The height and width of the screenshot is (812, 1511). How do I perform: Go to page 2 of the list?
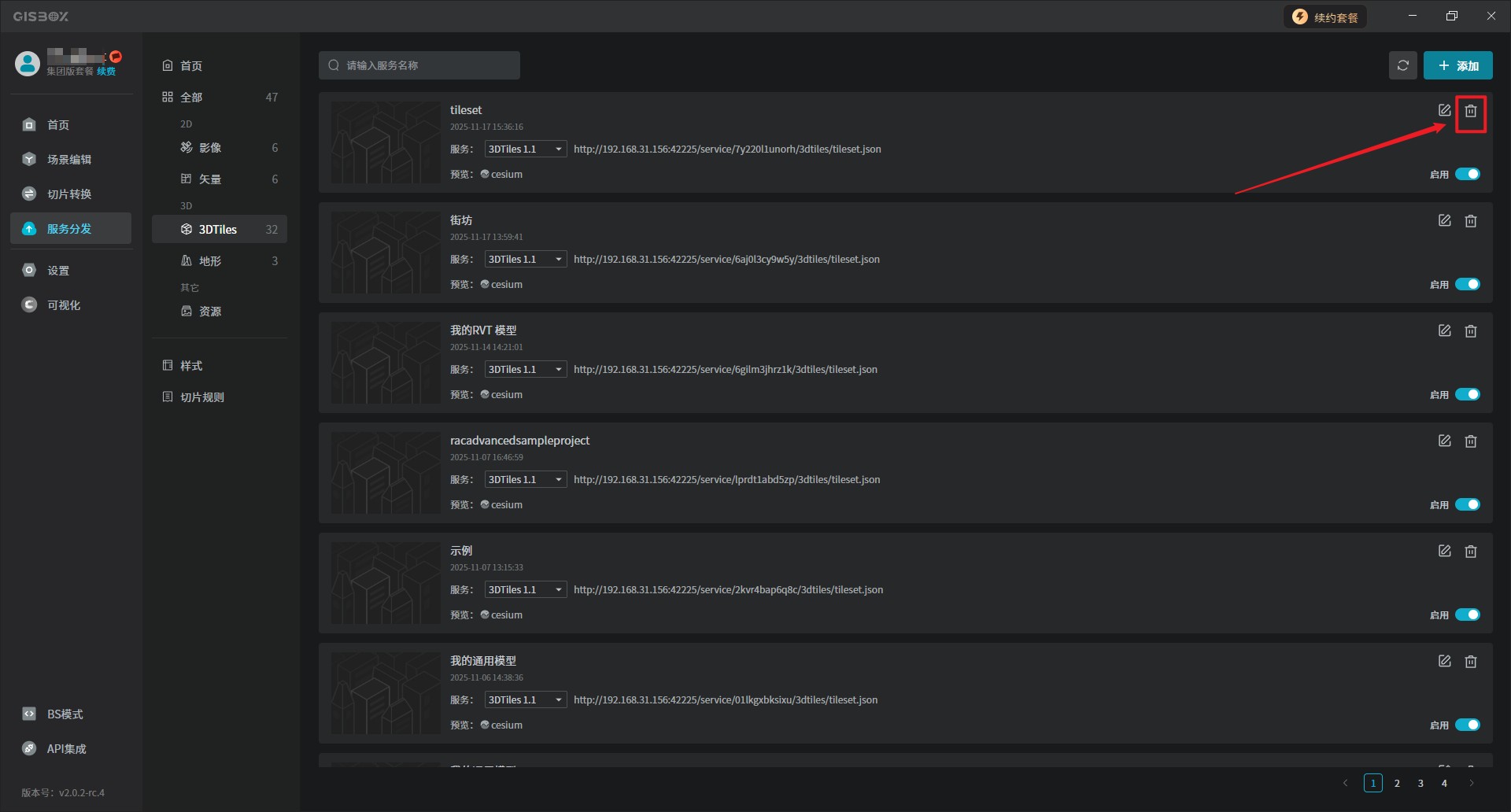click(1397, 783)
